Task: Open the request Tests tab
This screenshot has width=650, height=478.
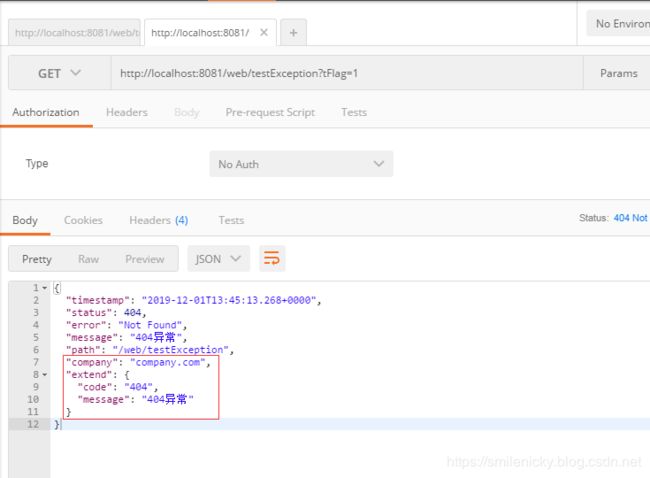Action: click(x=354, y=112)
